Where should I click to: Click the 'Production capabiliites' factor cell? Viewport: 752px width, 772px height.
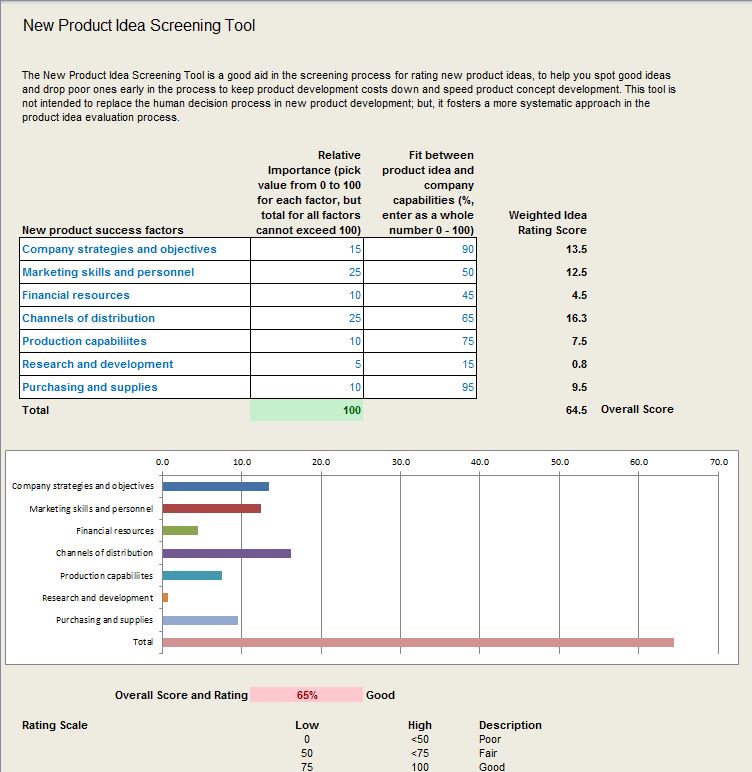[x=135, y=341]
